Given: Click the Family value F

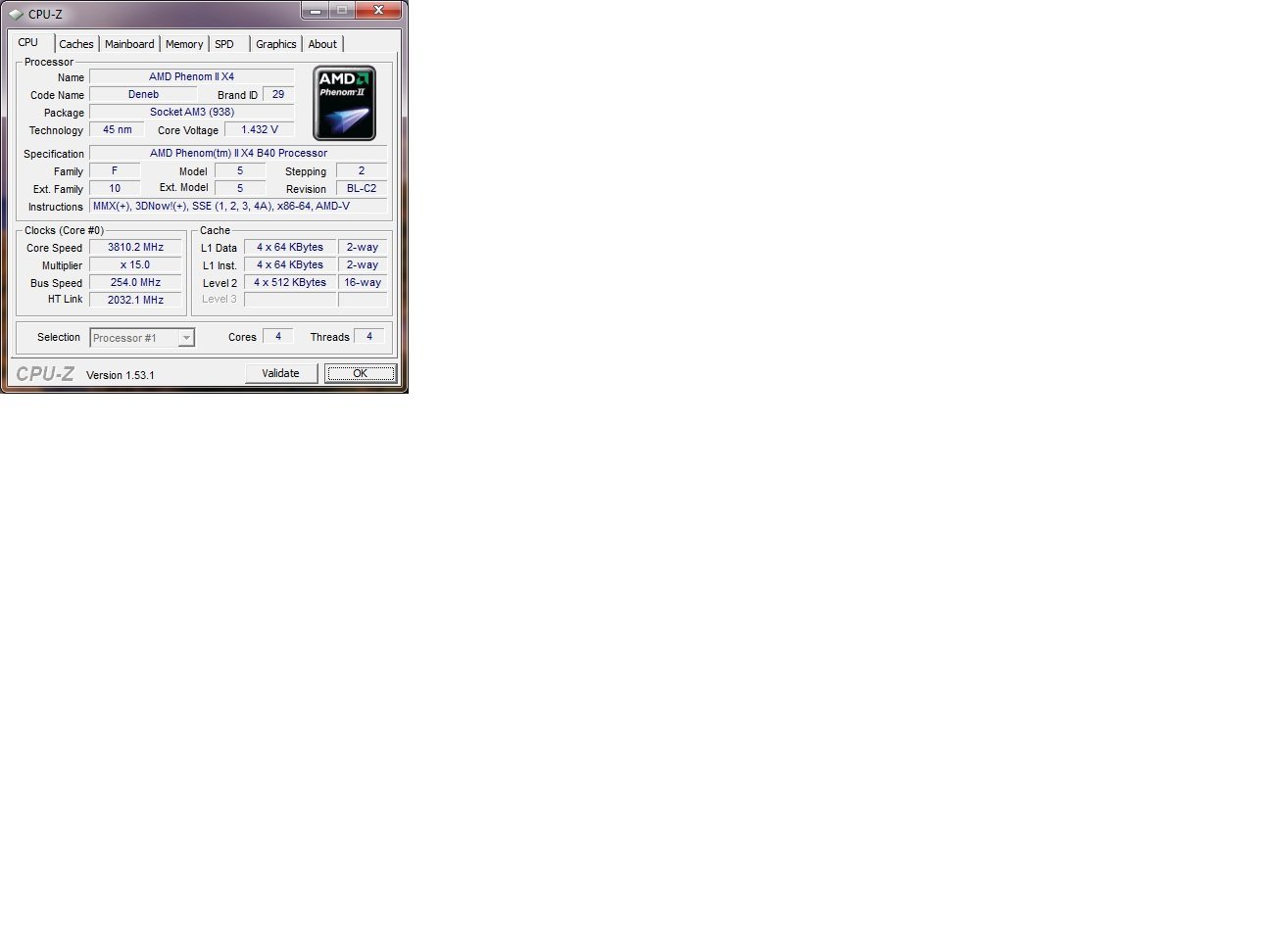Looking at the screenshot, I should (115, 171).
